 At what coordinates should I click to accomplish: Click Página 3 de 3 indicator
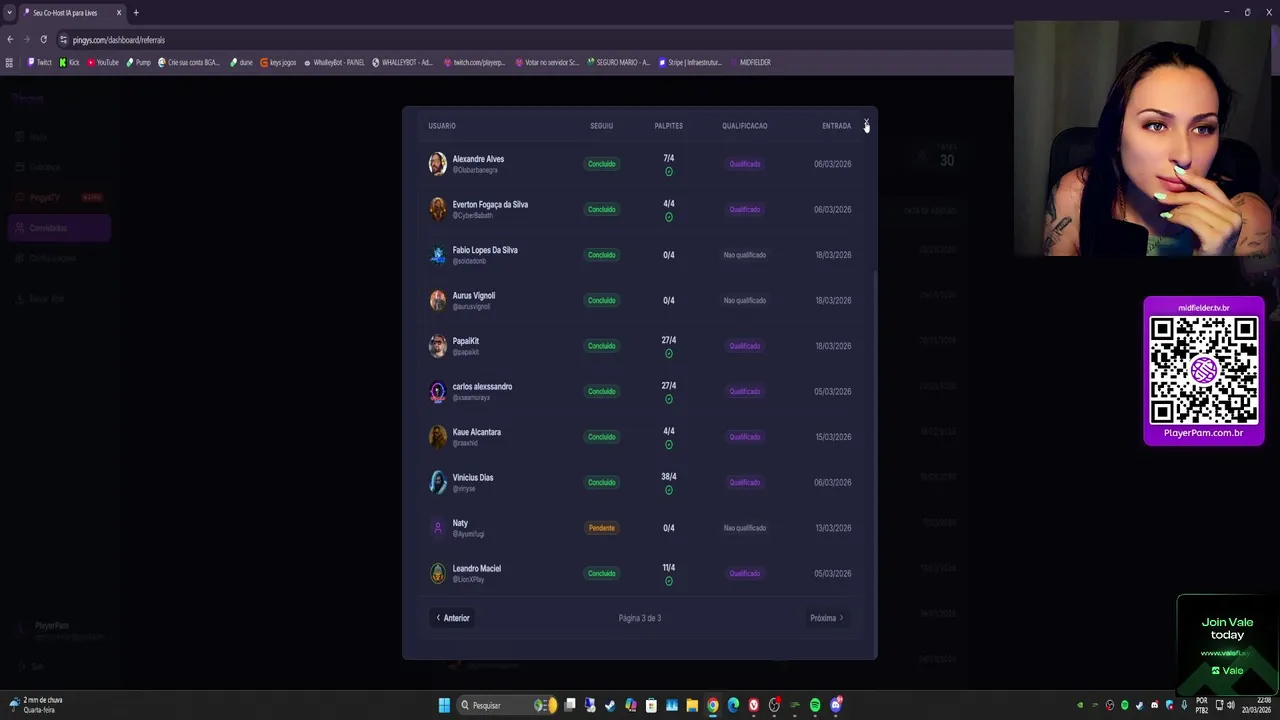point(640,618)
